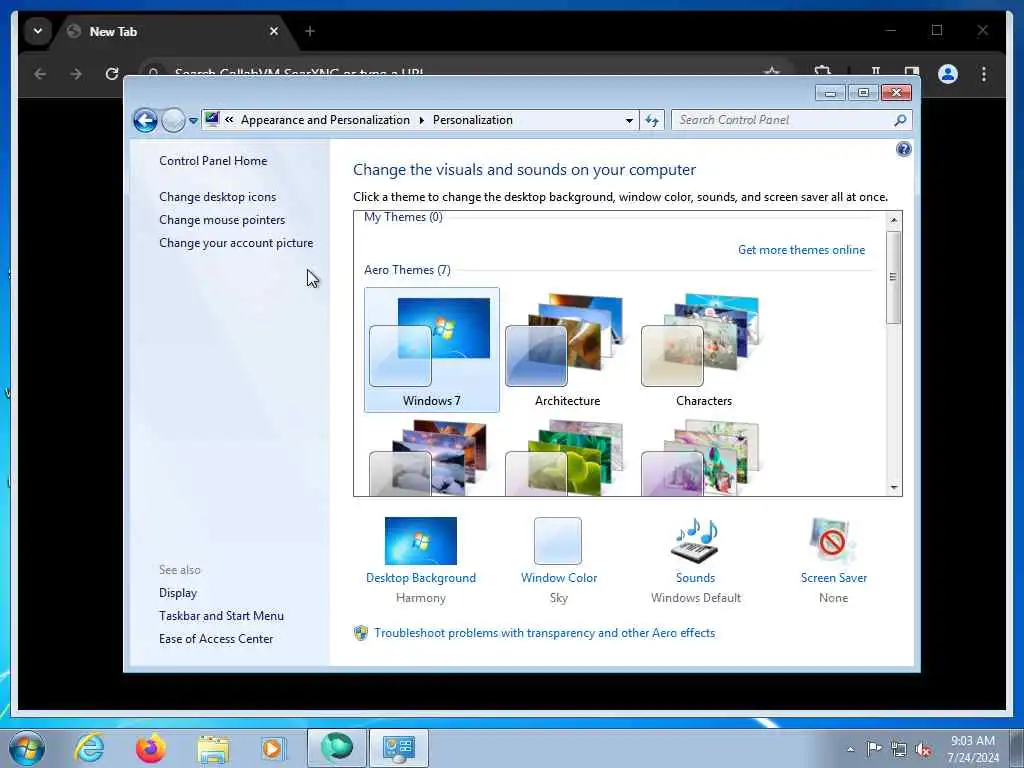Click the network tray icon
The image size is (1024, 768).
pos(899,749)
